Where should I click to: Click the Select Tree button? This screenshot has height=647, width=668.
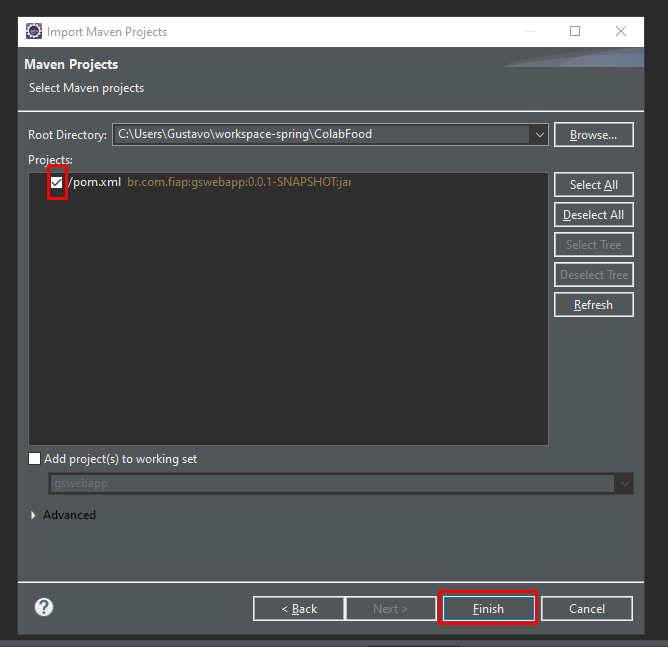coord(593,244)
